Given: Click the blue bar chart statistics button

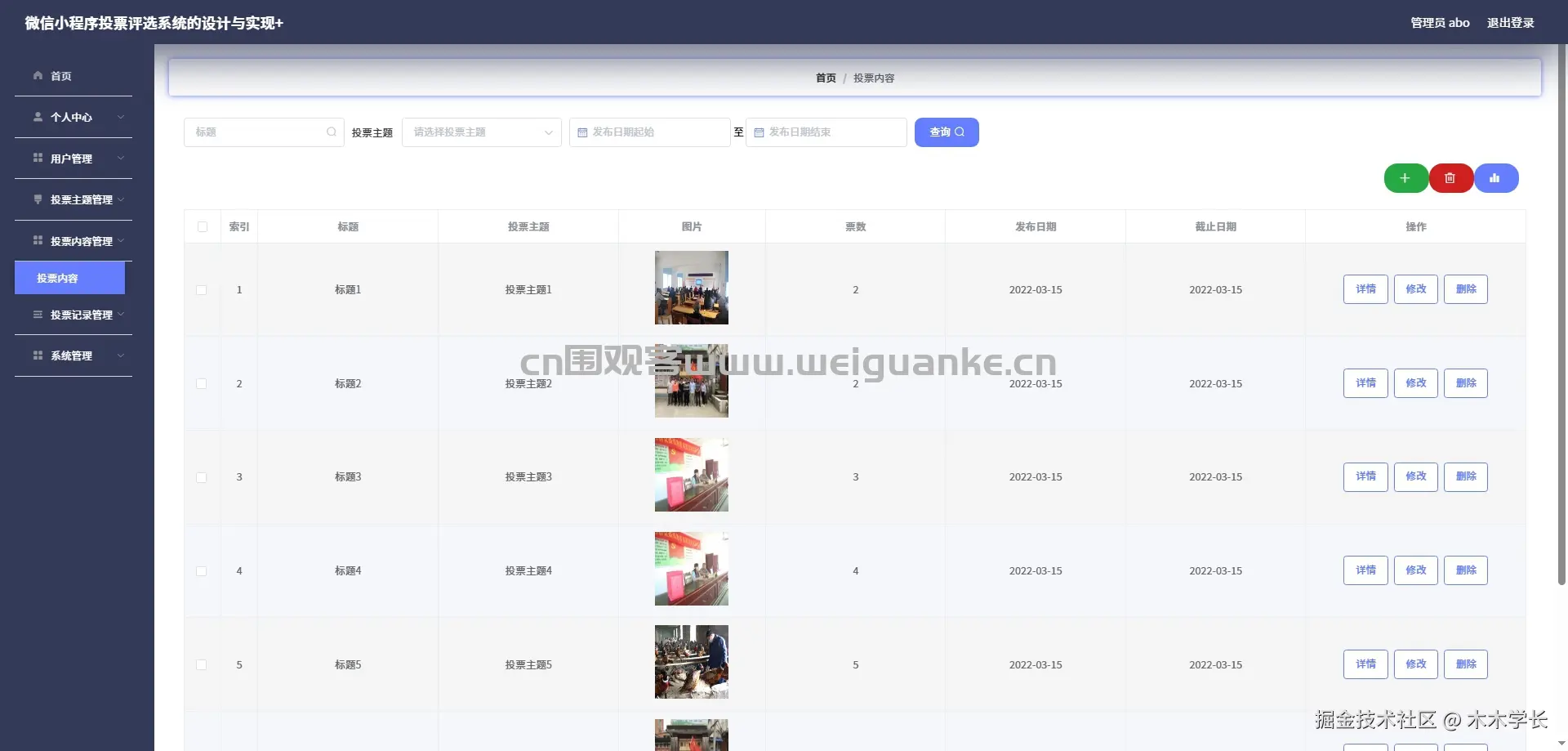Looking at the screenshot, I should click(x=1495, y=178).
